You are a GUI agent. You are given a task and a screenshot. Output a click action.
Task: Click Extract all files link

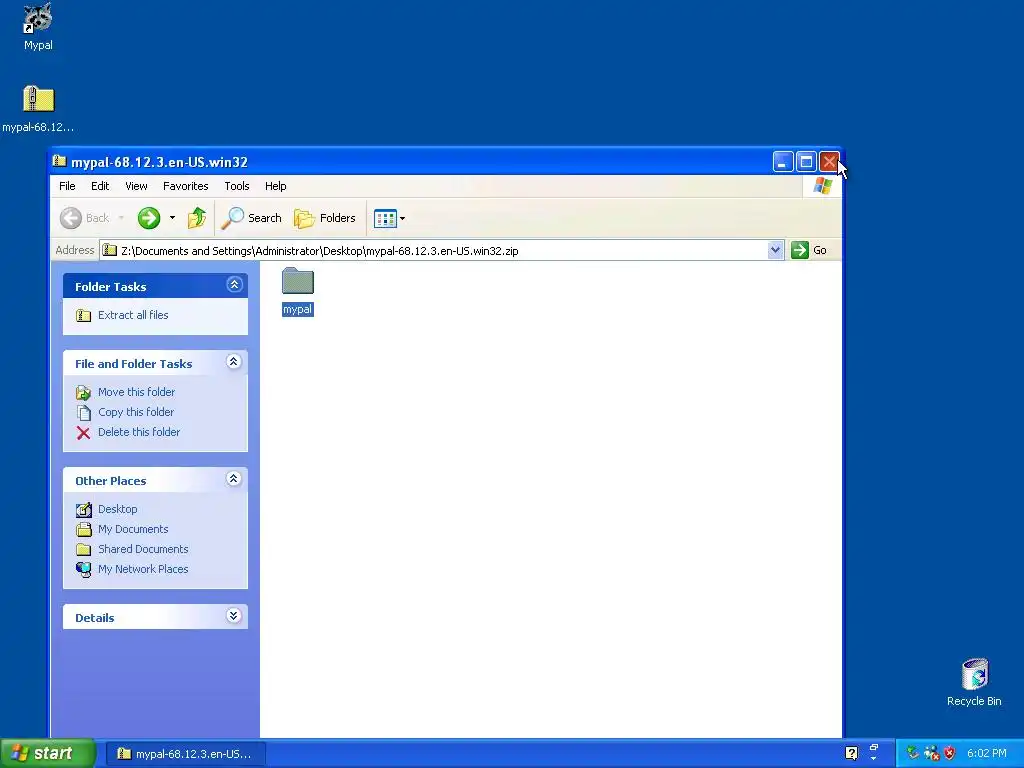133,315
